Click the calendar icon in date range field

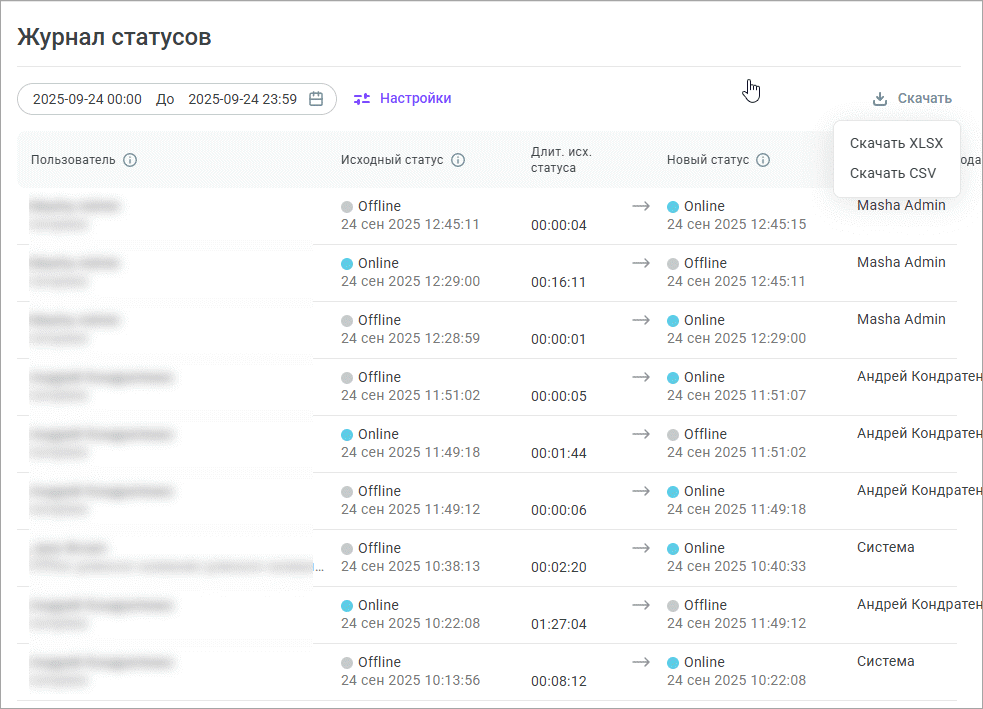(316, 99)
